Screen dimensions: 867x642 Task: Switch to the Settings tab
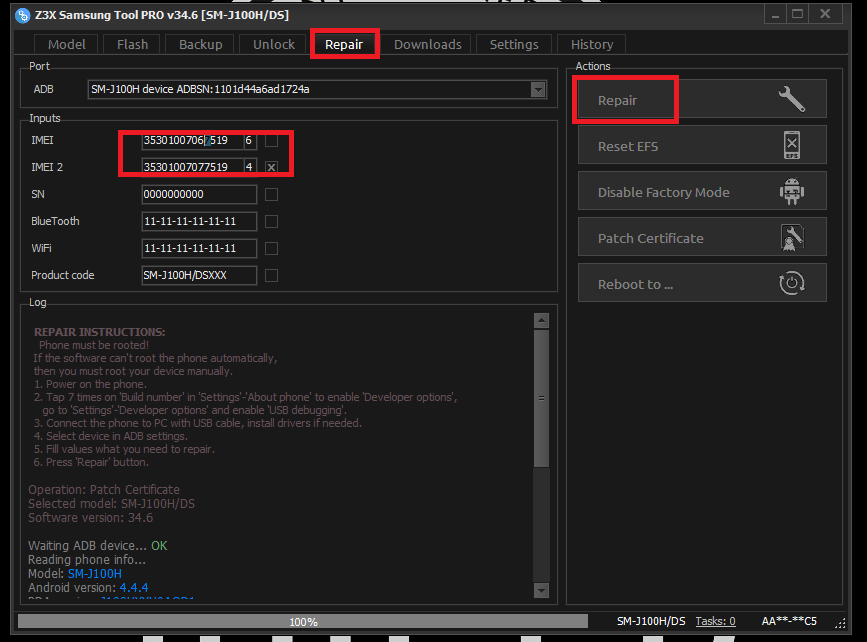[514, 44]
